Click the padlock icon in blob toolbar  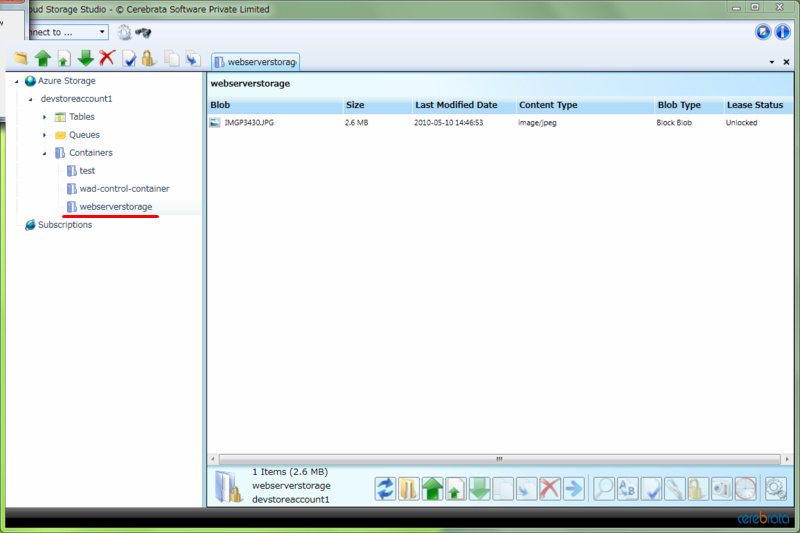coord(698,489)
